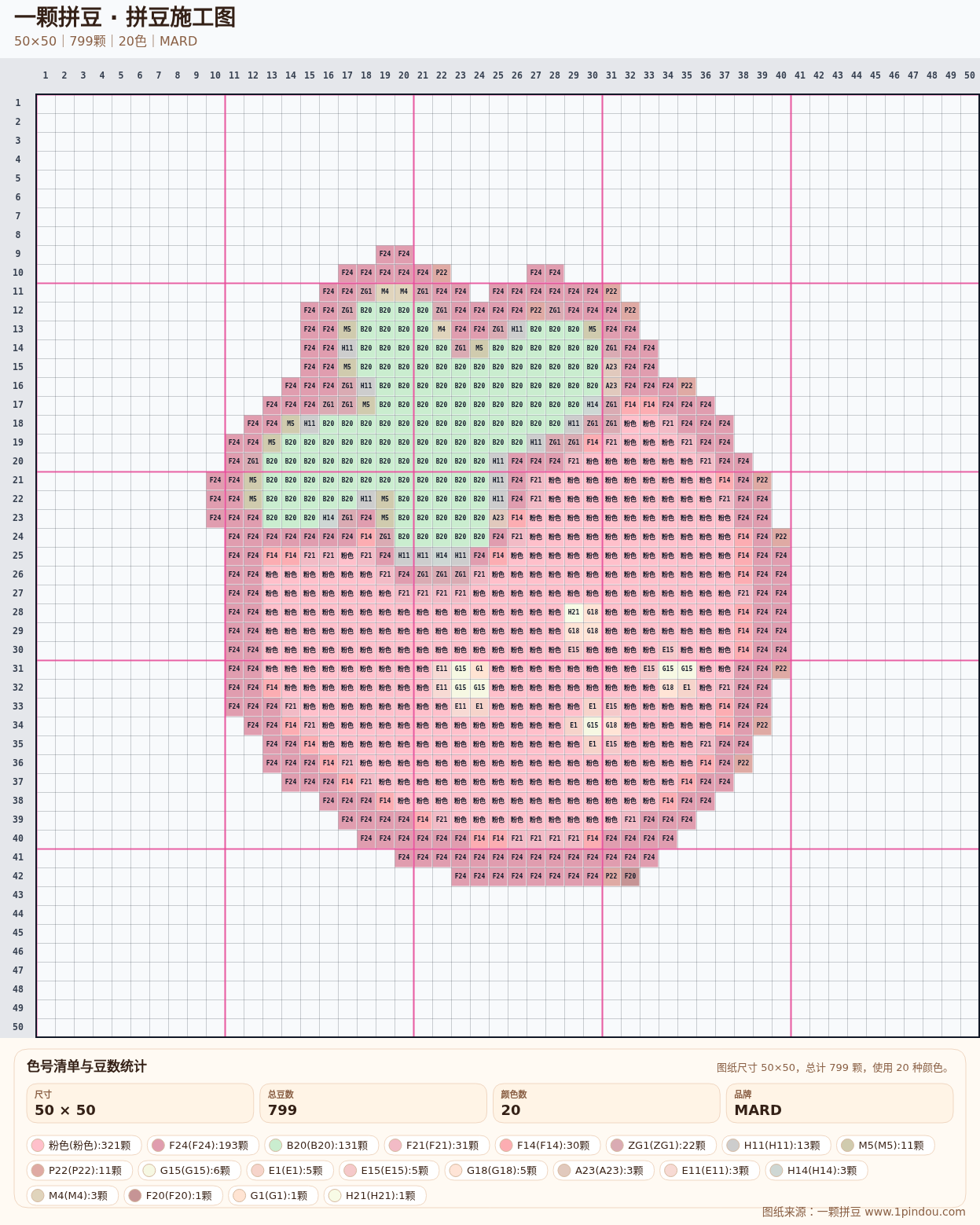The image size is (980, 1225).
Task: Click the B20 green swatch in legend
Action: point(275,1145)
